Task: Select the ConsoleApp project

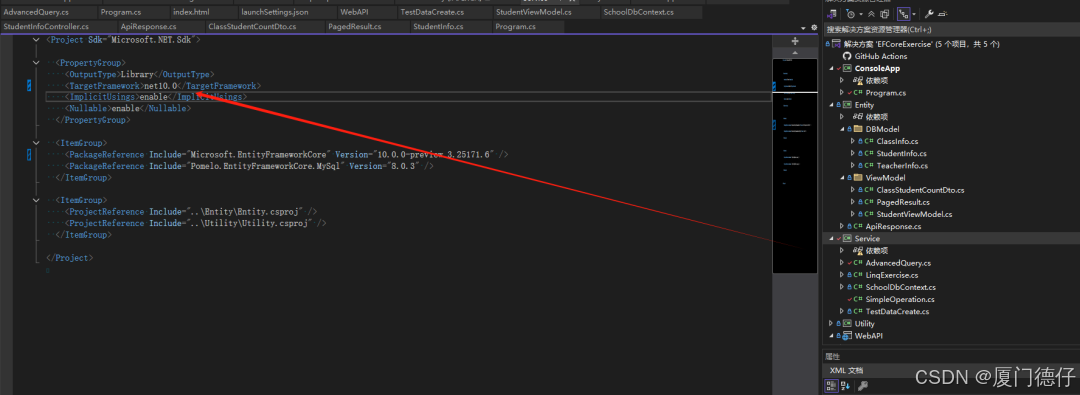Action: (877, 69)
